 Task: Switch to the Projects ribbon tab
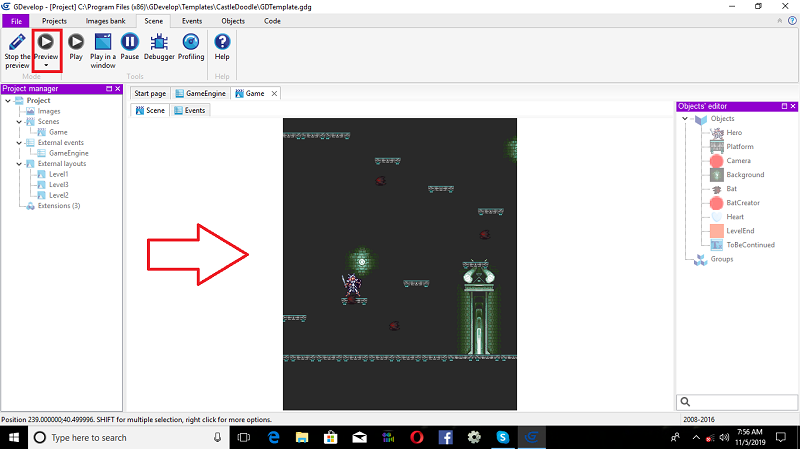point(54,21)
